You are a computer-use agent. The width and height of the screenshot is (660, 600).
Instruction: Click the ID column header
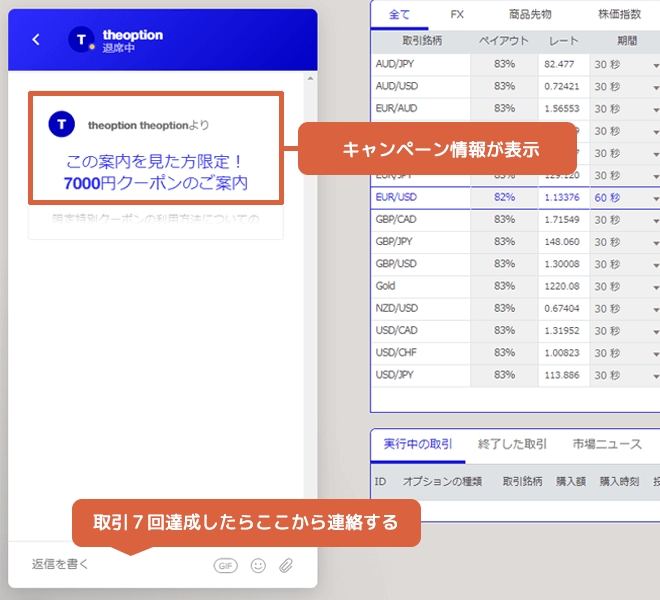pyautogui.click(x=381, y=482)
